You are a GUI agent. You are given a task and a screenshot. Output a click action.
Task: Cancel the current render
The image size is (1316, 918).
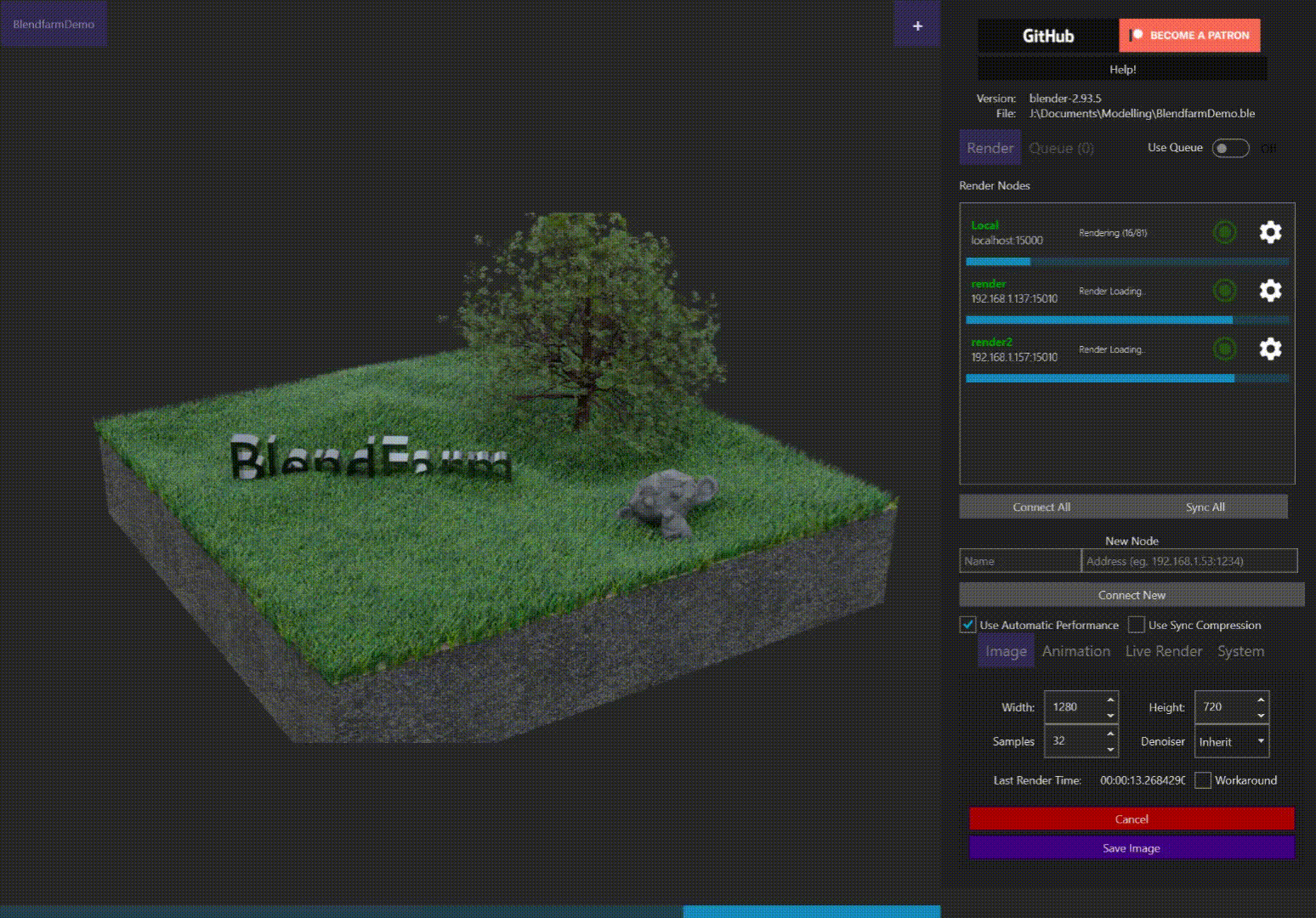click(1132, 819)
